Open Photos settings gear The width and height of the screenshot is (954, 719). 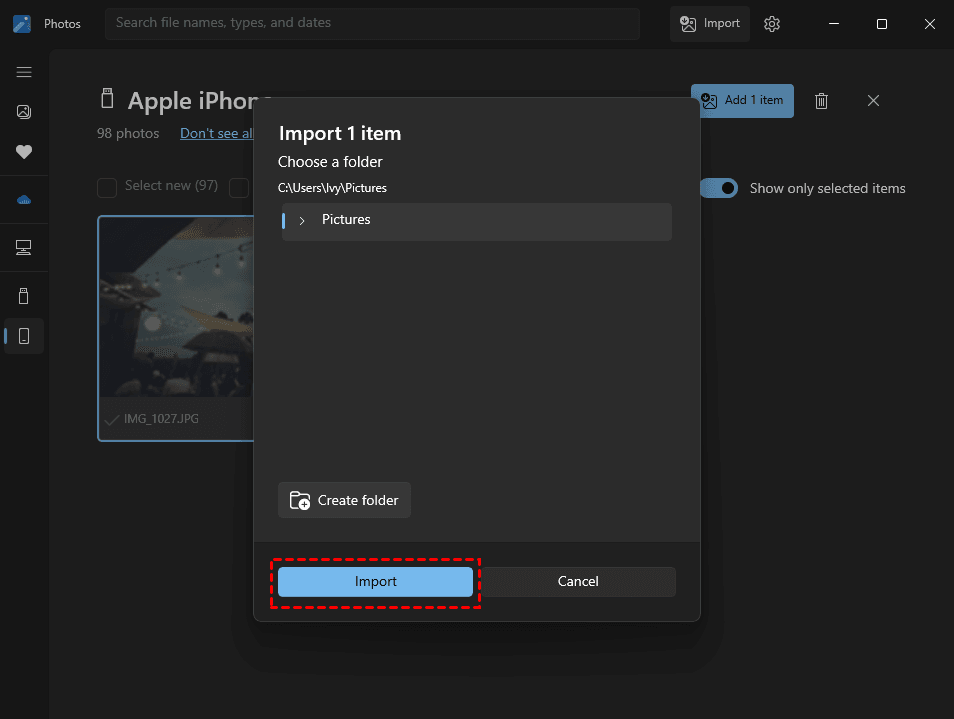click(771, 24)
